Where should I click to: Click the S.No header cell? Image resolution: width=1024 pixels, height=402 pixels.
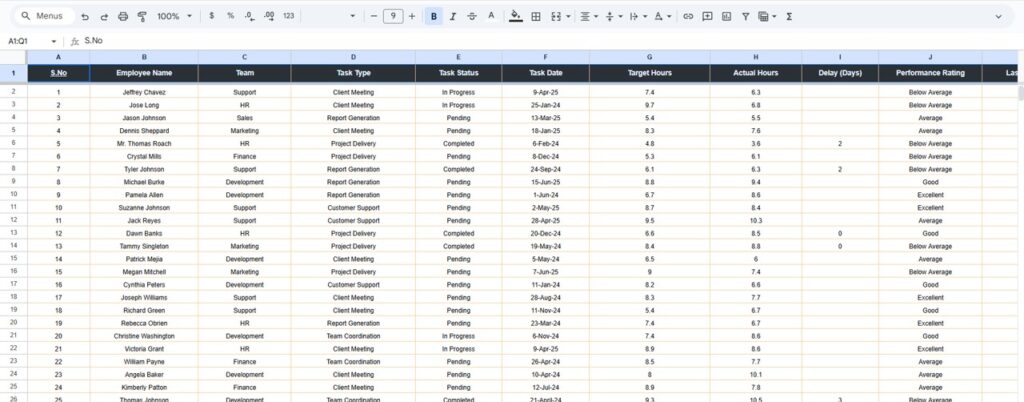click(59, 73)
